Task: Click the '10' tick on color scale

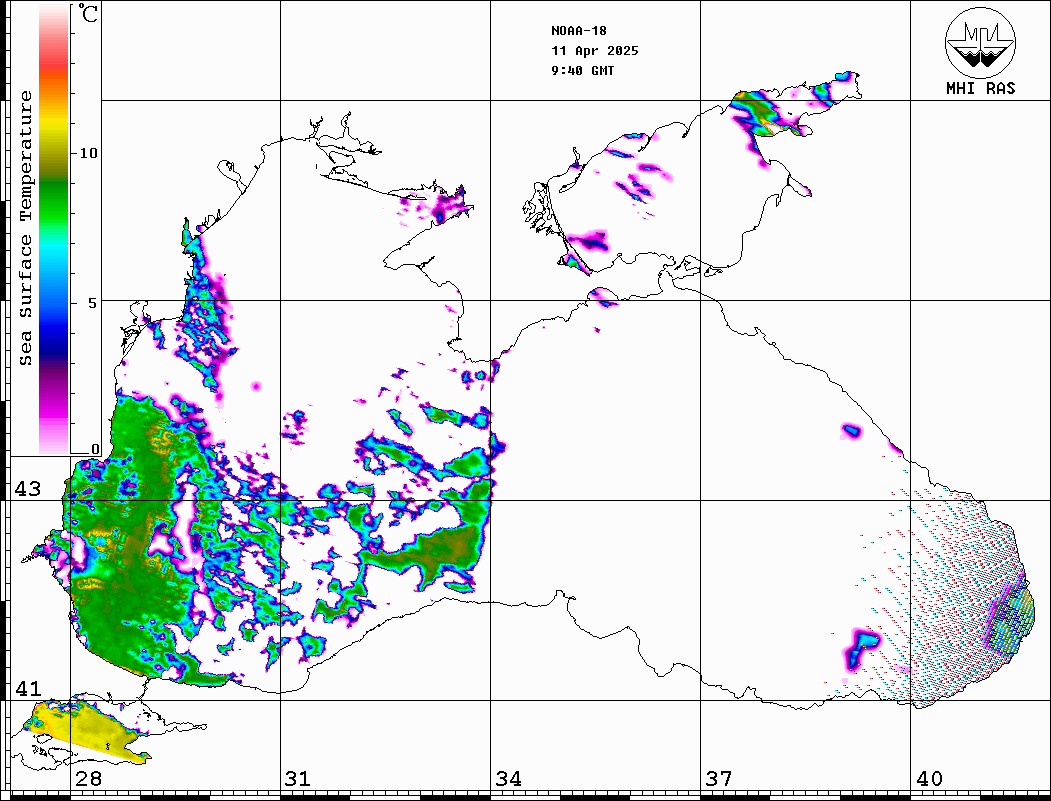Action: (x=88, y=153)
